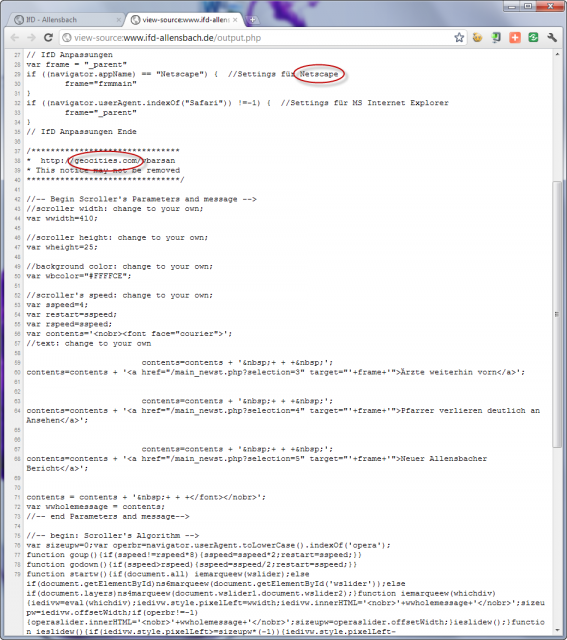567x640 pixels.
Task: Click '//scroller's speed: change to your own;' comment
Action: pos(120,296)
